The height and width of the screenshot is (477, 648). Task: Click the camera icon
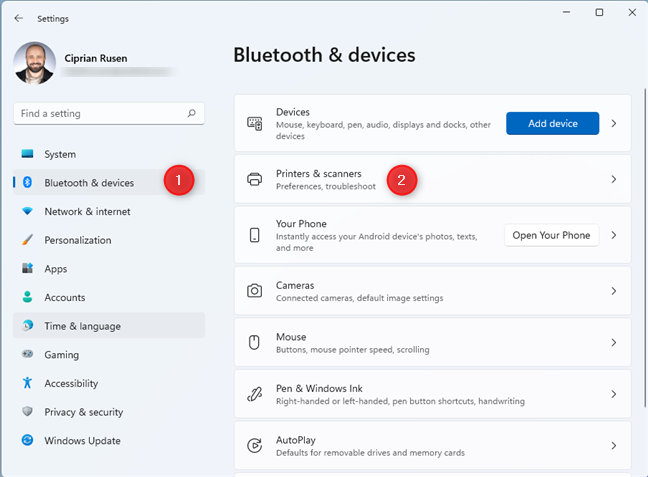[x=255, y=291]
